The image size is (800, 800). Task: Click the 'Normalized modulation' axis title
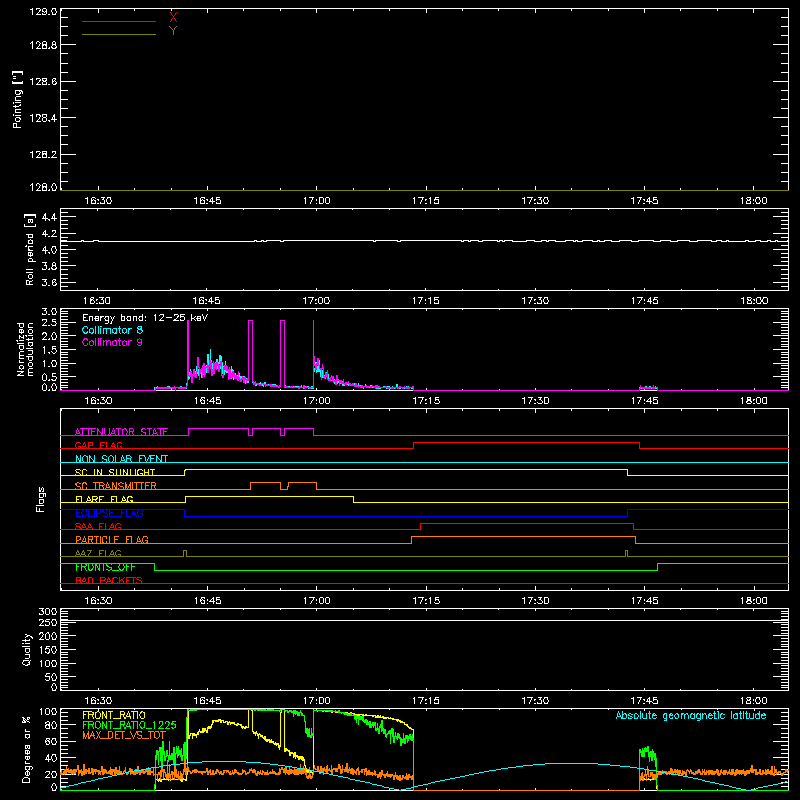pos(25,349)
